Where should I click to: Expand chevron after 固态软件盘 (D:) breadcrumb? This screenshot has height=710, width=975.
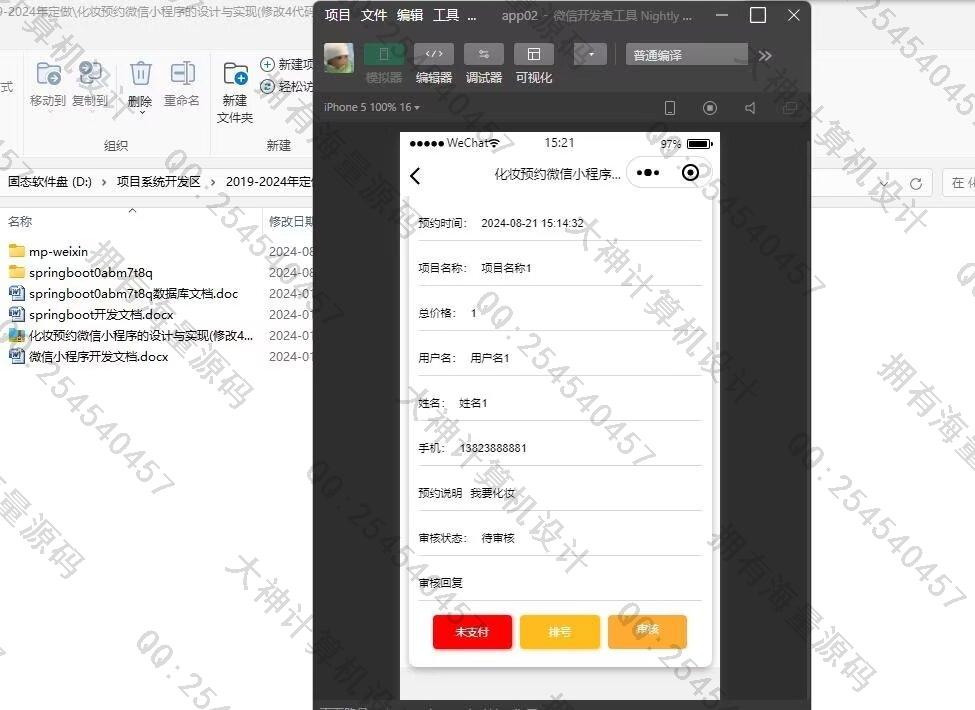pyautogui.click(x=104, y=182)
